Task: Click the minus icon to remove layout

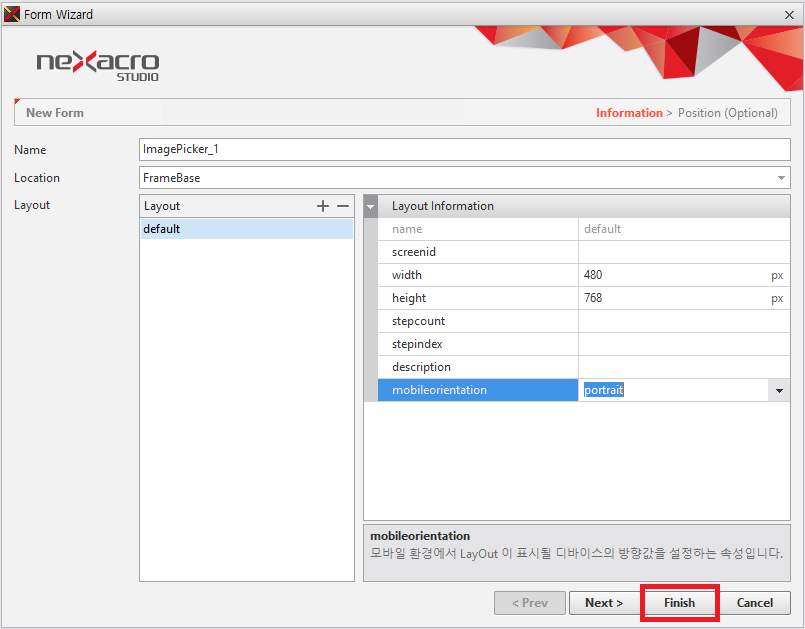Action: coord(343,206)
